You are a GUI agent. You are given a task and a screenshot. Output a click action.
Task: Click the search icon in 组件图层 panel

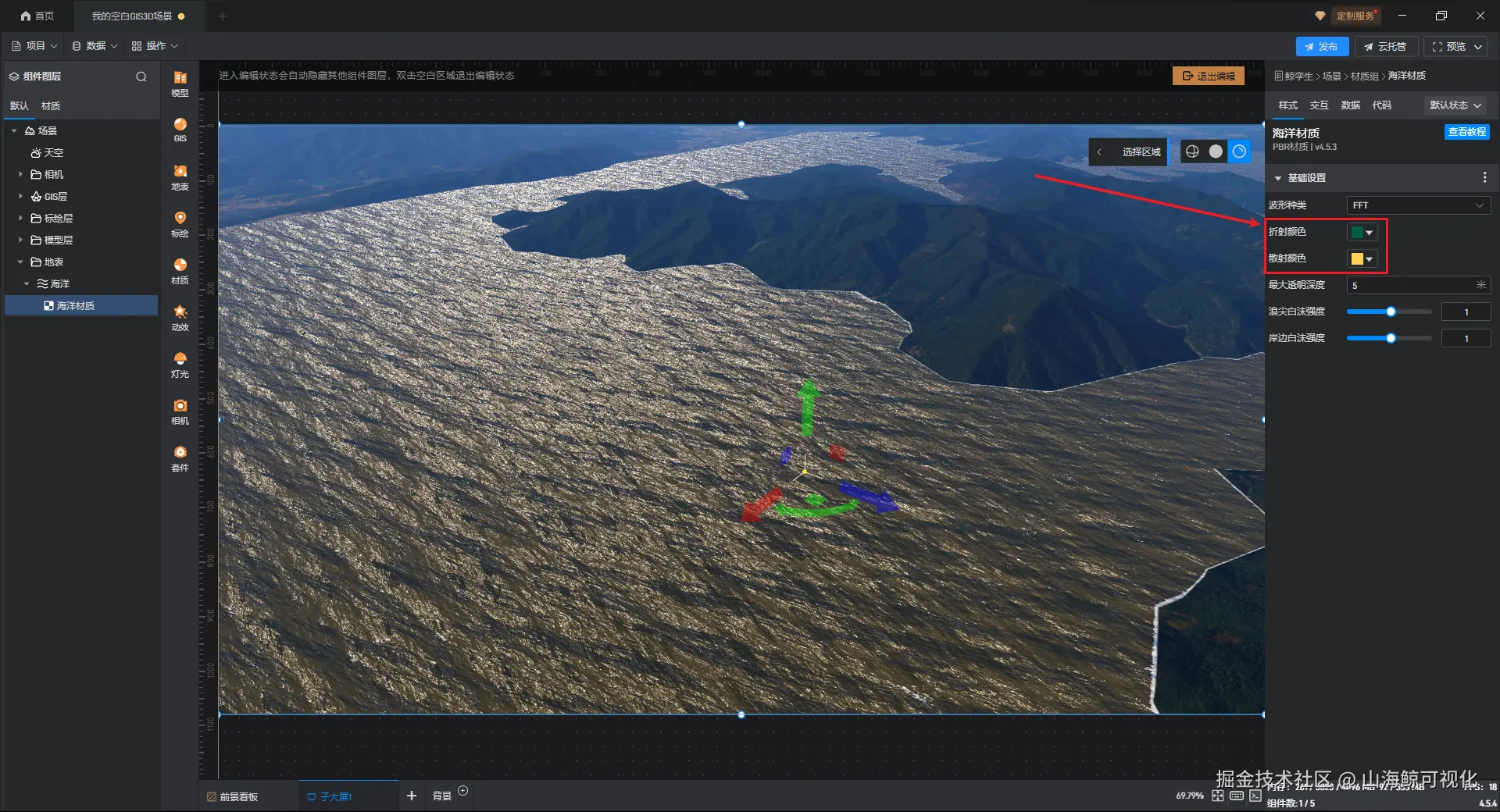141,77
